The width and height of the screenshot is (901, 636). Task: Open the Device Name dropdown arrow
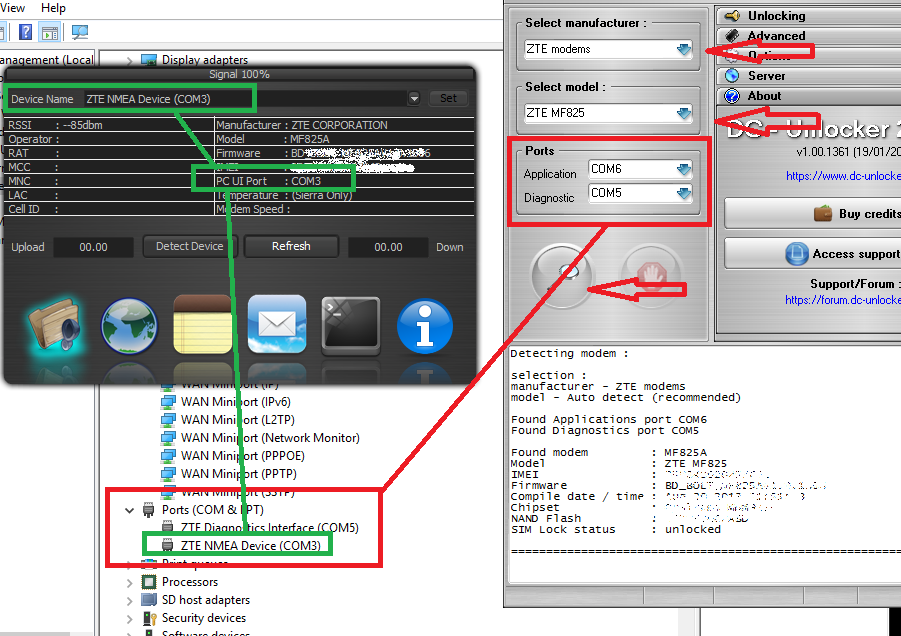[414, 98]
